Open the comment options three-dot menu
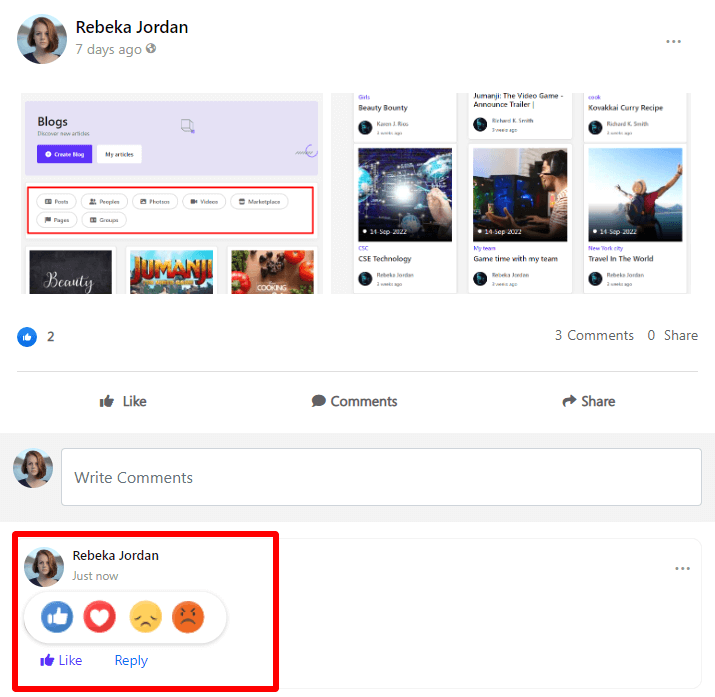 [x=682, y=569]
